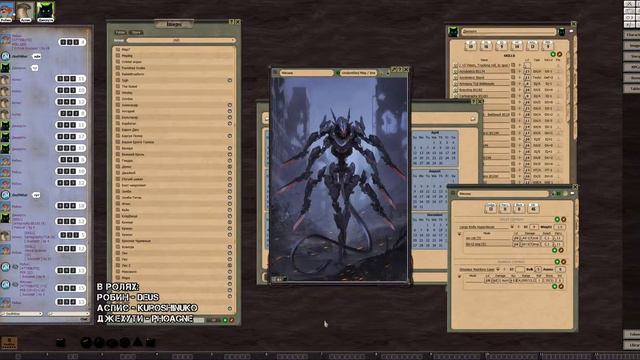Click green add button in Images window footer
Viewport: 640px width, 360px height.
(x=225, y=320)
